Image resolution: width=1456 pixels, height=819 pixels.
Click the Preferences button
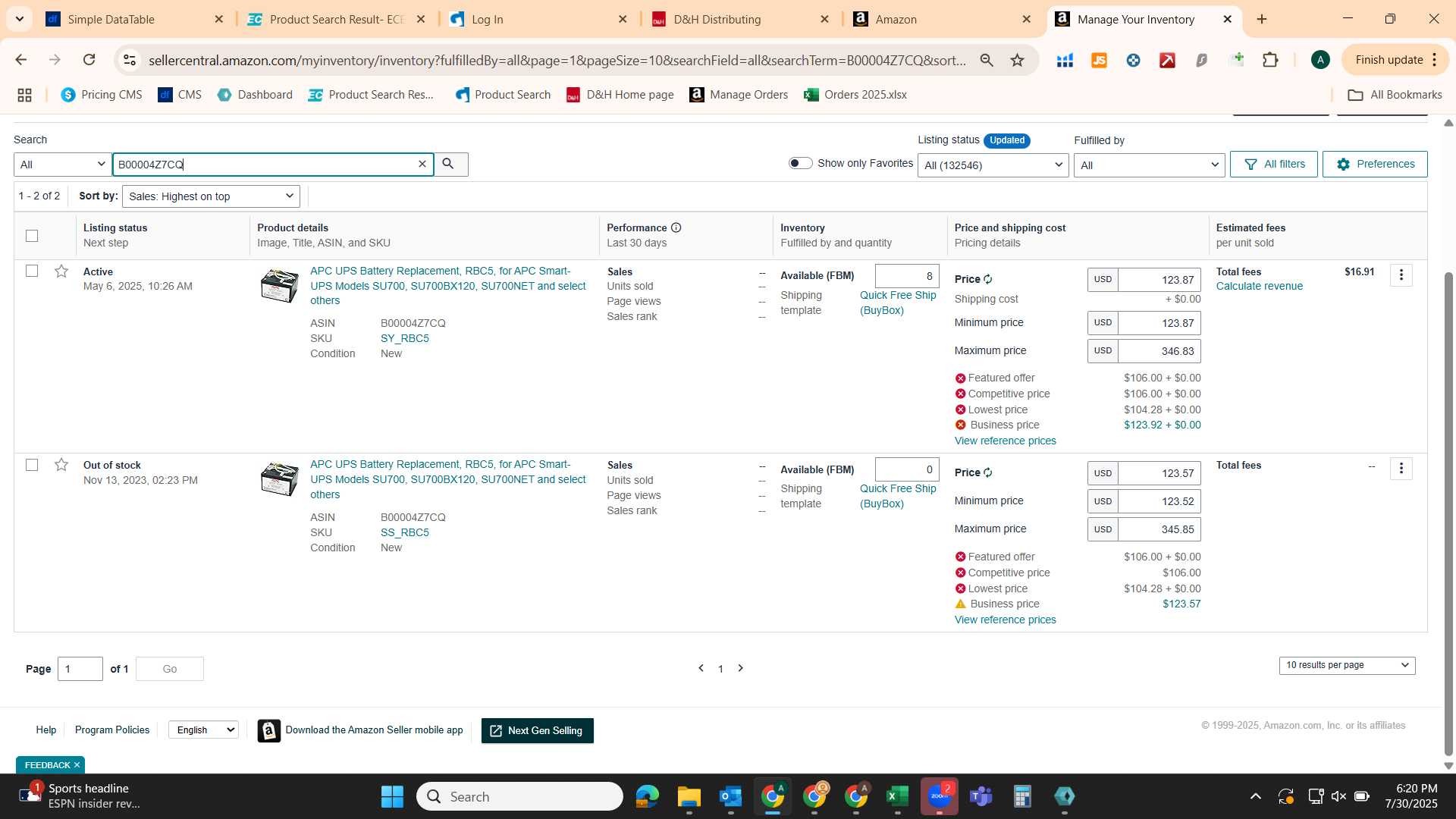pyautogui.click(x=1375, y=164)
